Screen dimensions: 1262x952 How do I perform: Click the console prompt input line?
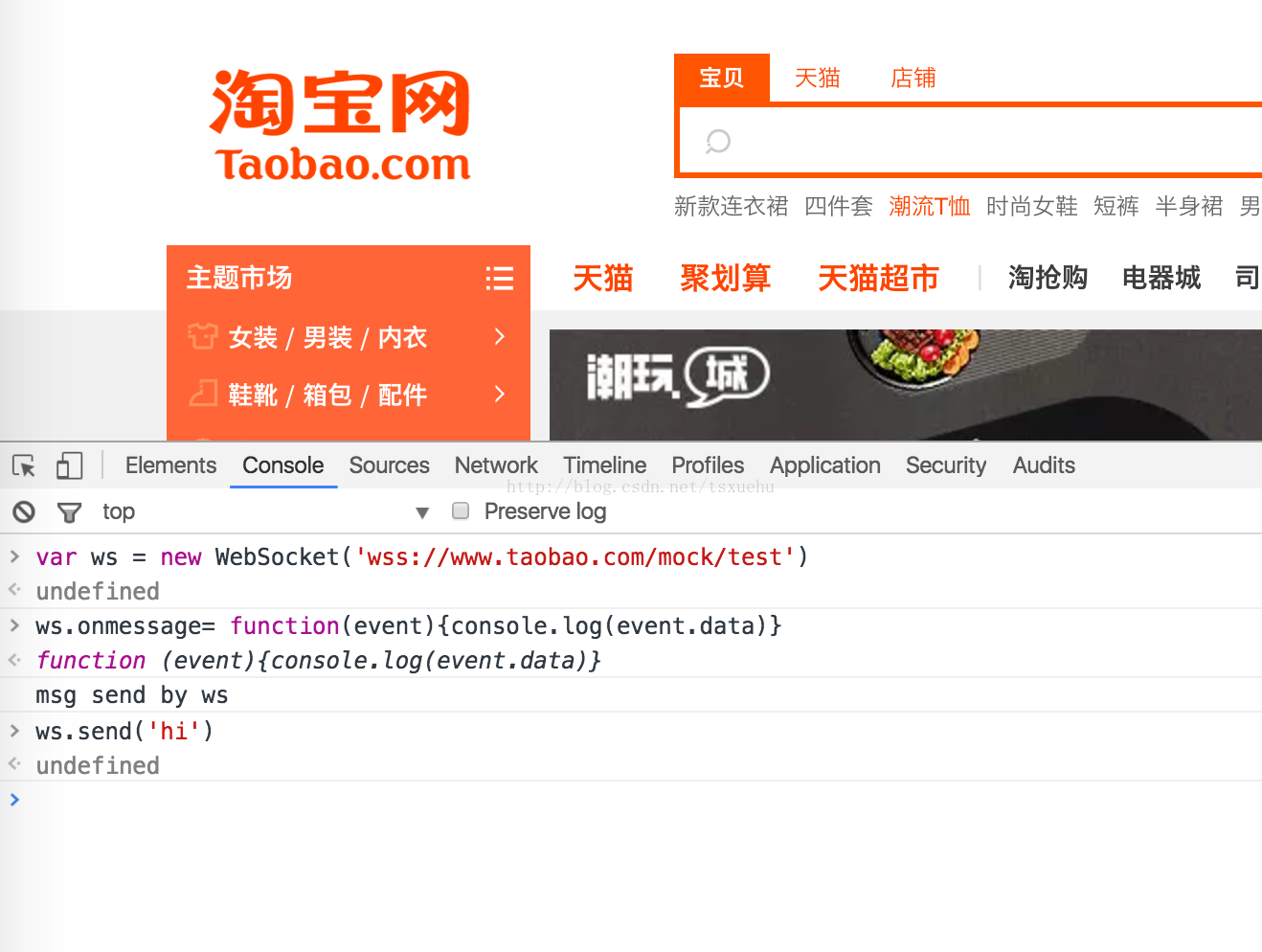click(642, 800)
